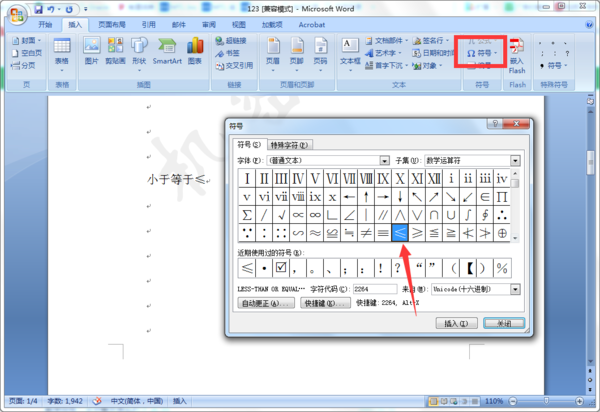Select the 符号 tab in Symbol dialog
The image size is (600, 412).
click(x=249, y=144)
